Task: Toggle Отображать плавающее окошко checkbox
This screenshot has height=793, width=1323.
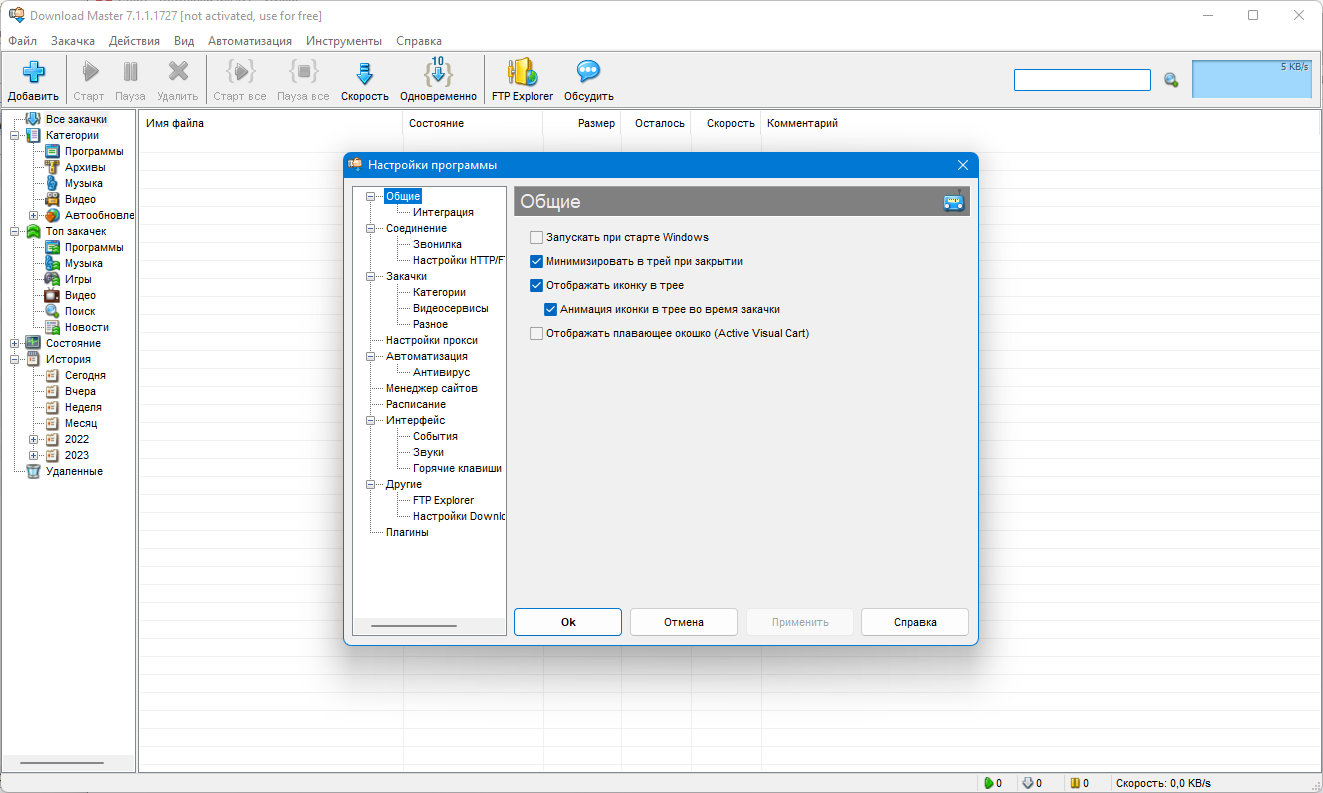Action: coord(537,333)
